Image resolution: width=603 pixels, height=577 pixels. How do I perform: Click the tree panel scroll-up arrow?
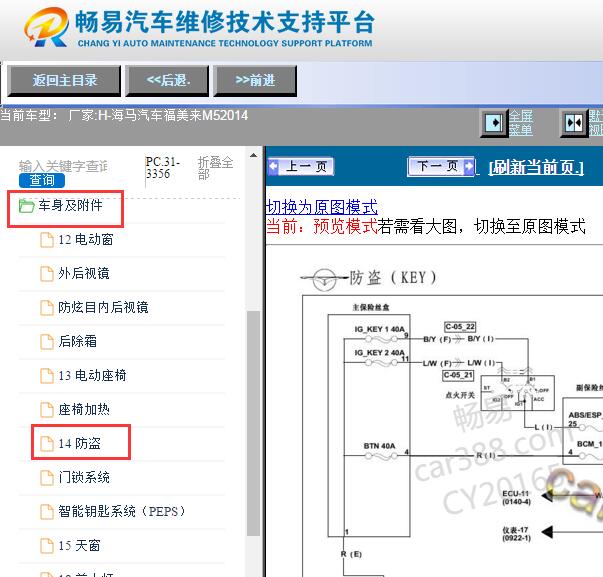[253, 155]
